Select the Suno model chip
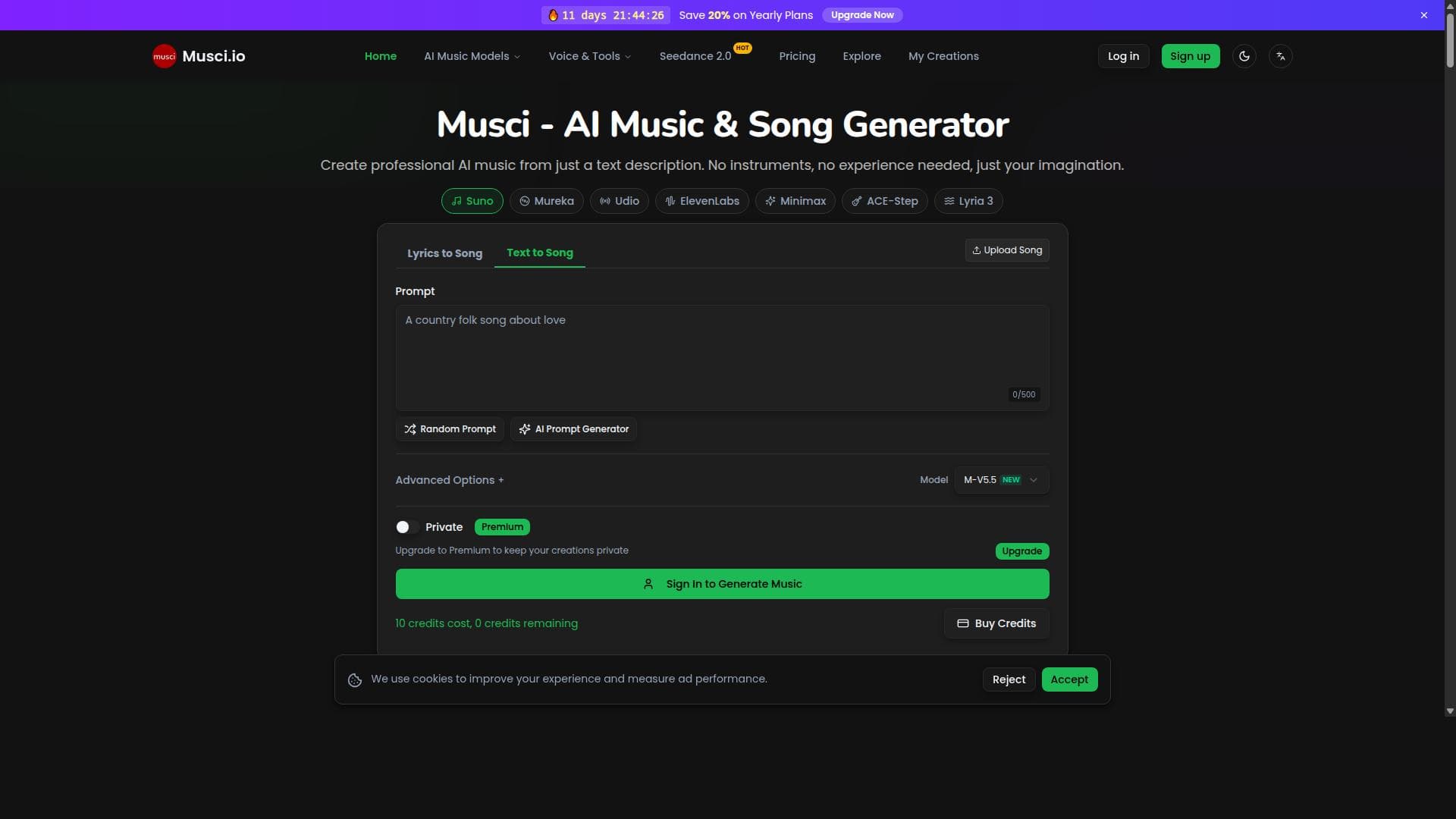This screenshot has height=819, width=1456. pyautogui.click(x=472, y=201)
